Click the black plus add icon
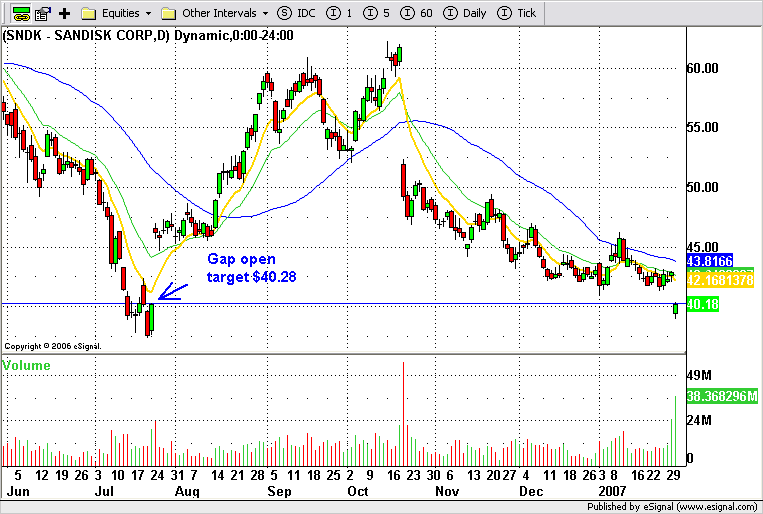This screenshot has width=763, height=514. coord(64,13)
